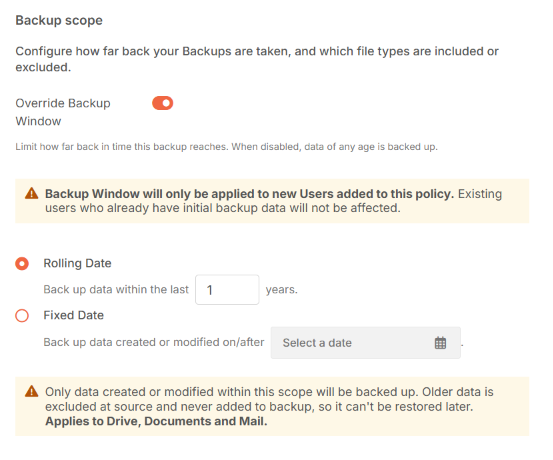553x460 pixels.
Task: Click bold Backup Window new Users warning text
Action: (249, 194)
